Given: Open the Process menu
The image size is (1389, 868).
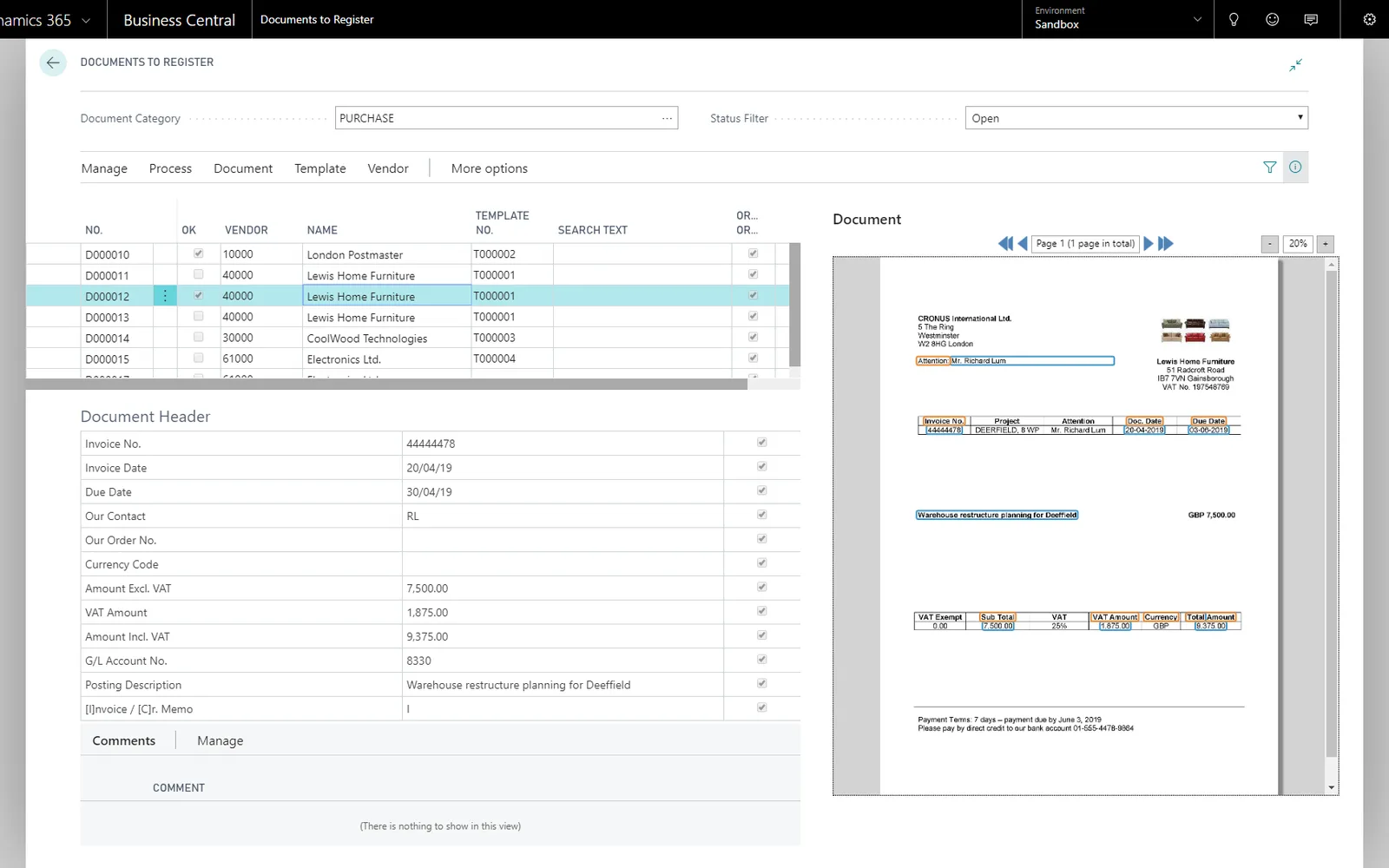Looking at the screenshot, I should (170, 168).
